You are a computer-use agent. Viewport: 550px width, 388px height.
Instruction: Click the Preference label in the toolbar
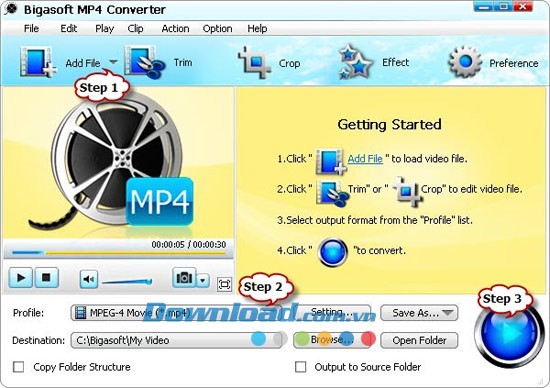click(514, 63)
